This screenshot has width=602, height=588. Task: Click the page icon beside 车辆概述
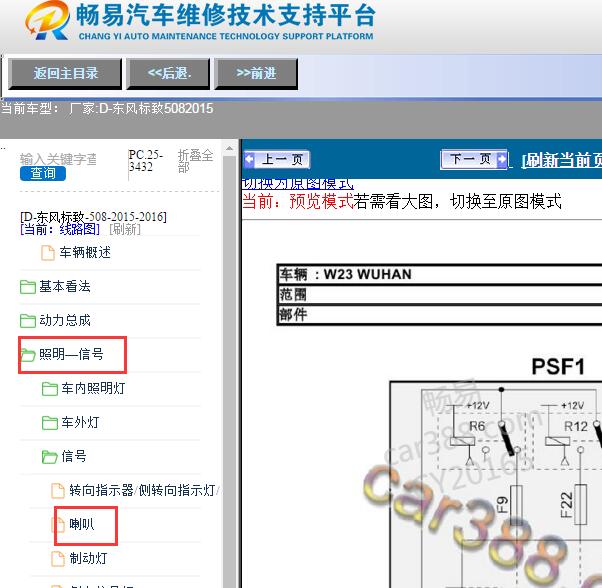[x=48, y=253]
